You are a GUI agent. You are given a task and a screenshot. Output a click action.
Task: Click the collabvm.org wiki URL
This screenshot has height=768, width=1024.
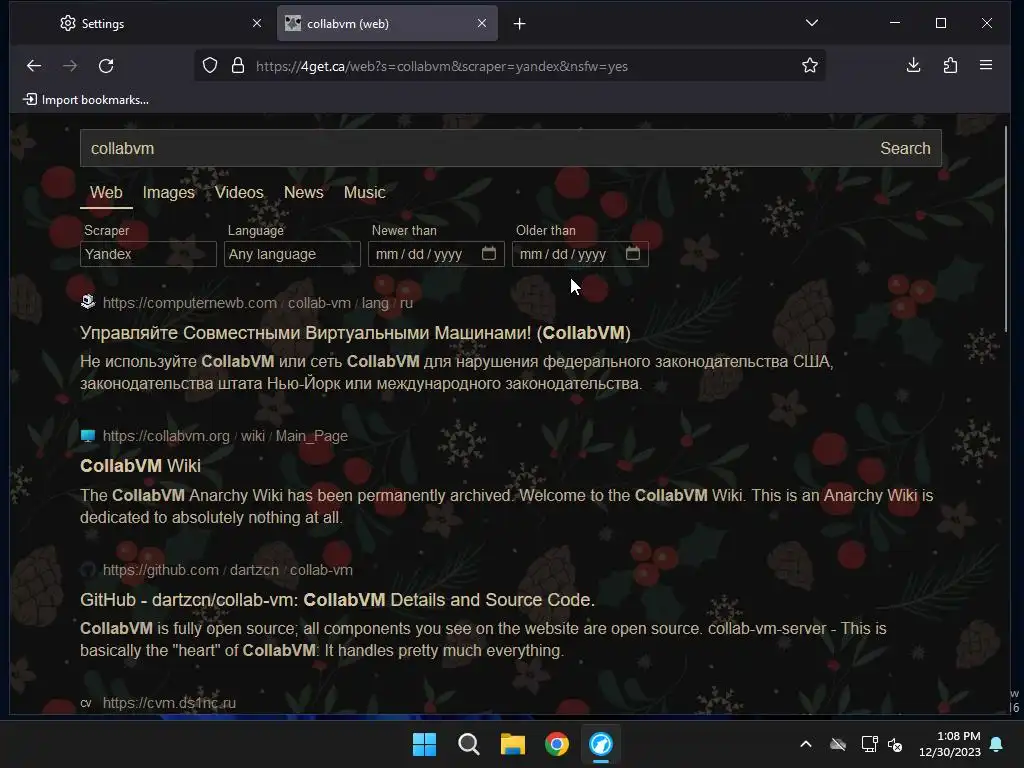[225, 436]
